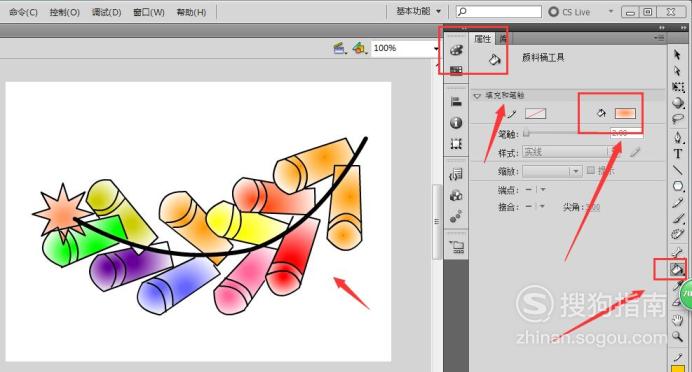
Task: Open the Color palette panel icon
Action: [456, 49]
